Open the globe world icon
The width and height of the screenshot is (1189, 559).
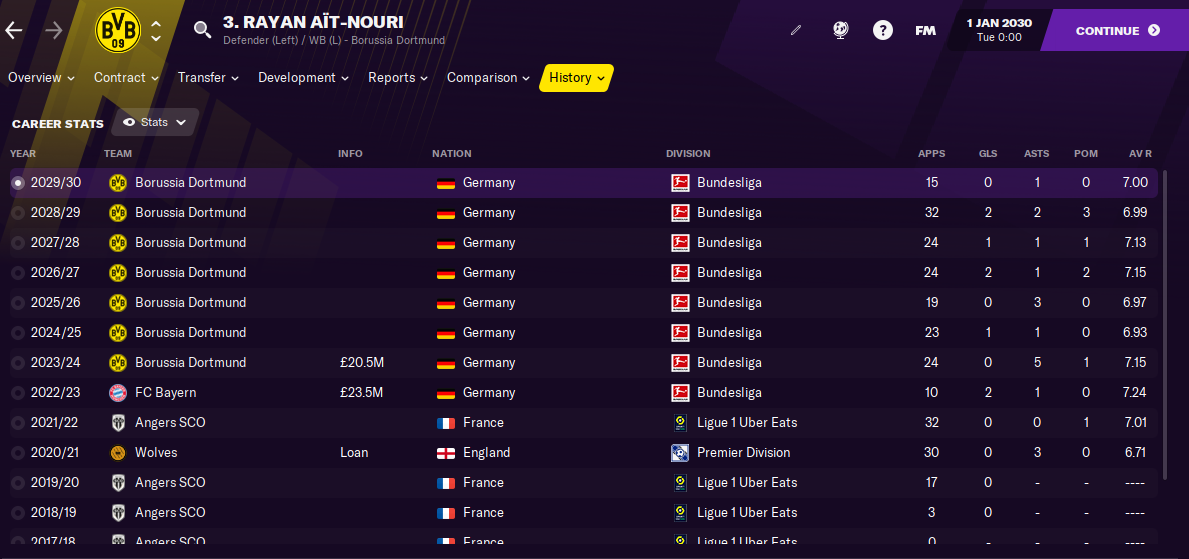click(840, 30)
